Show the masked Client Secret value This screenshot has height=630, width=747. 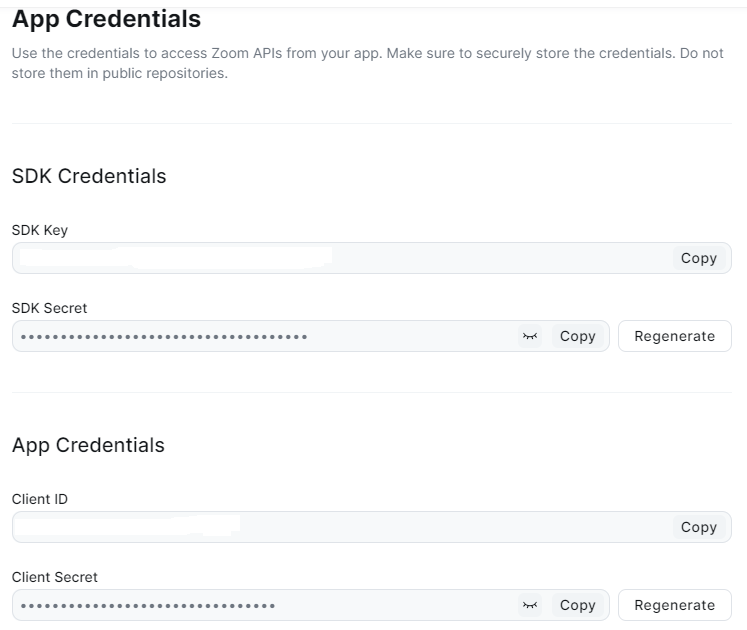(x=530, y=605)
